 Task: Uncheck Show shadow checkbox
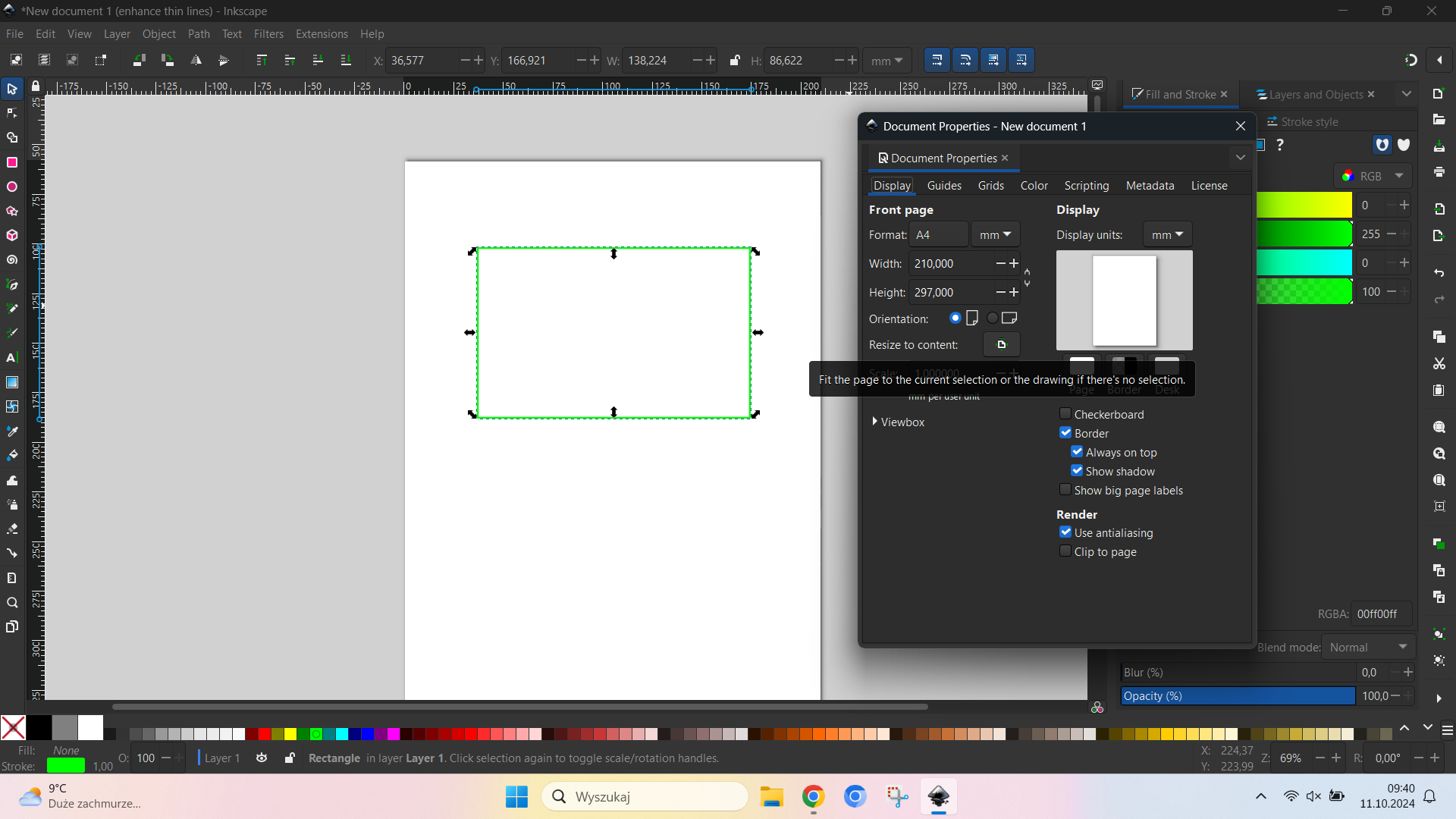[x=1076, y=470]
